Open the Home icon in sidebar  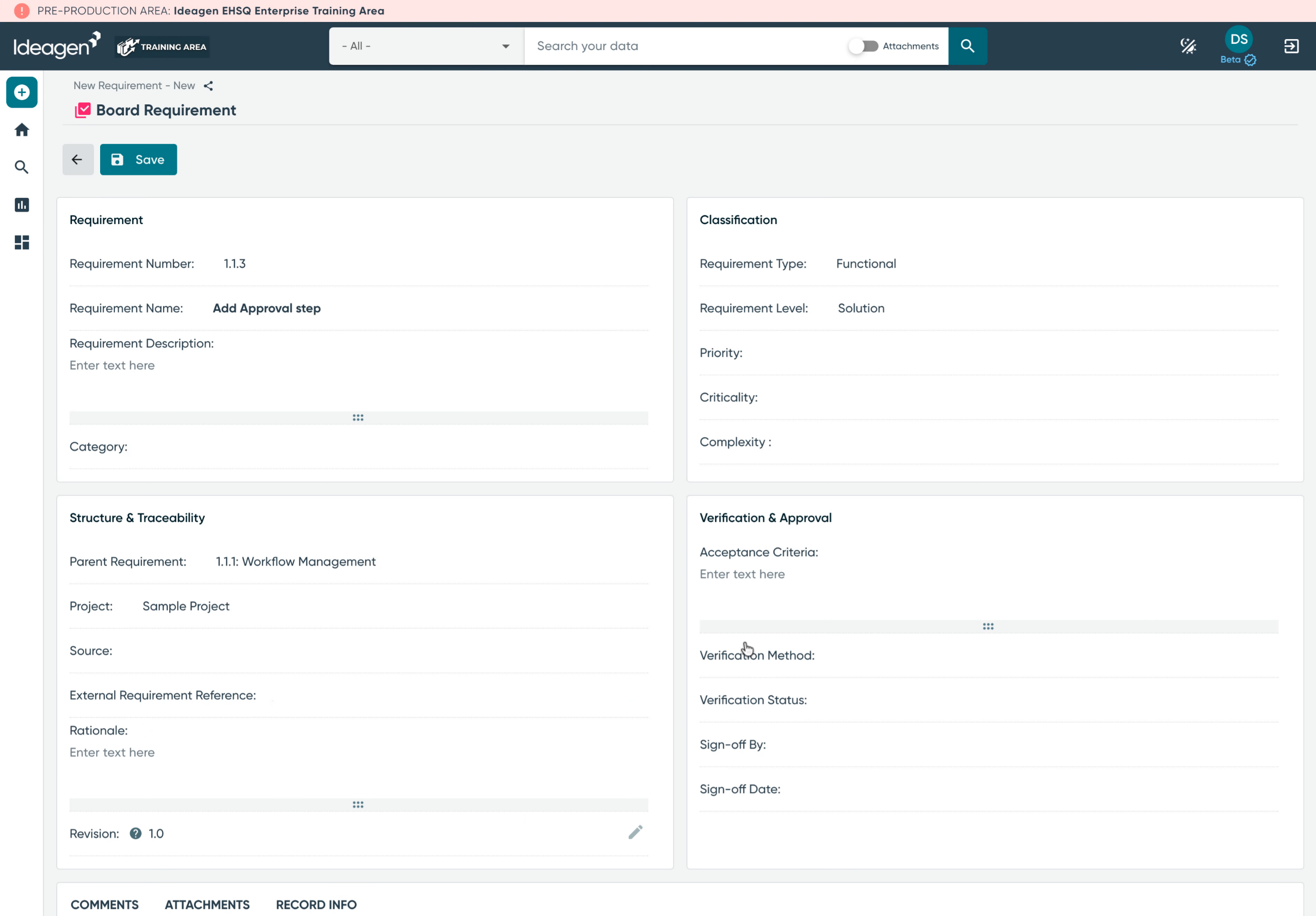[22, 130]
